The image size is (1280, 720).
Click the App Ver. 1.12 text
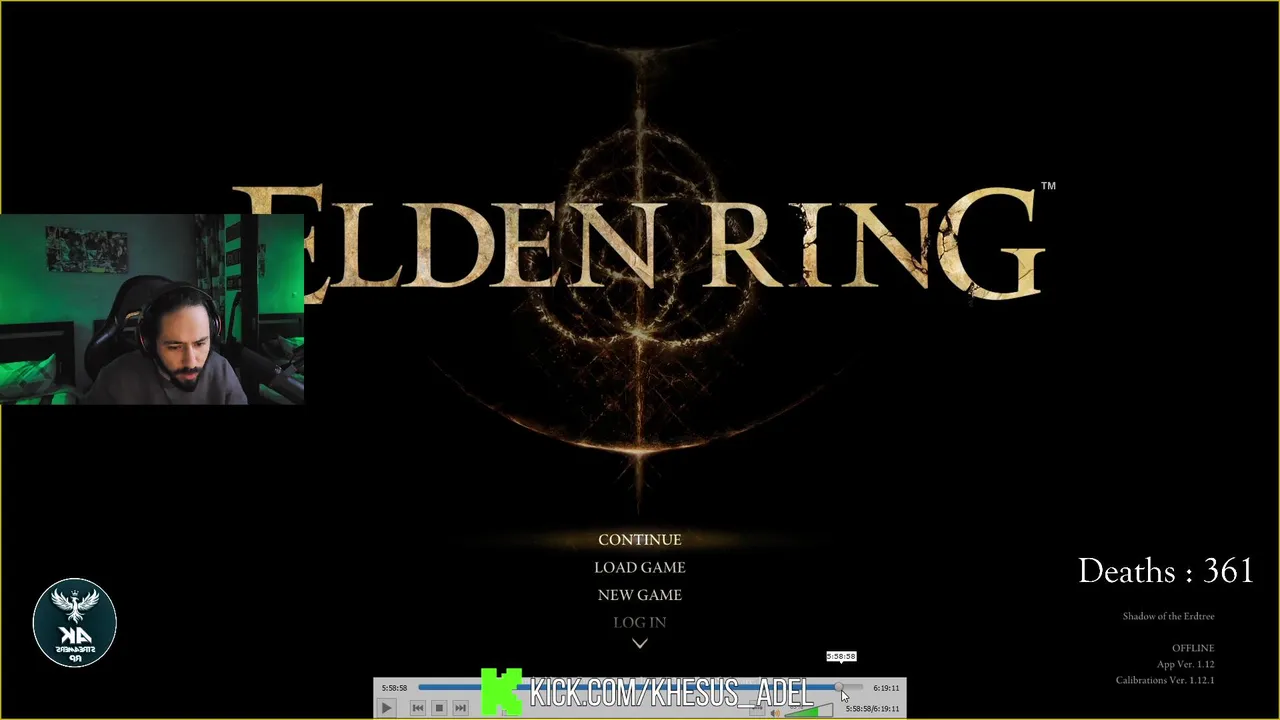(x=1185, y=664)
